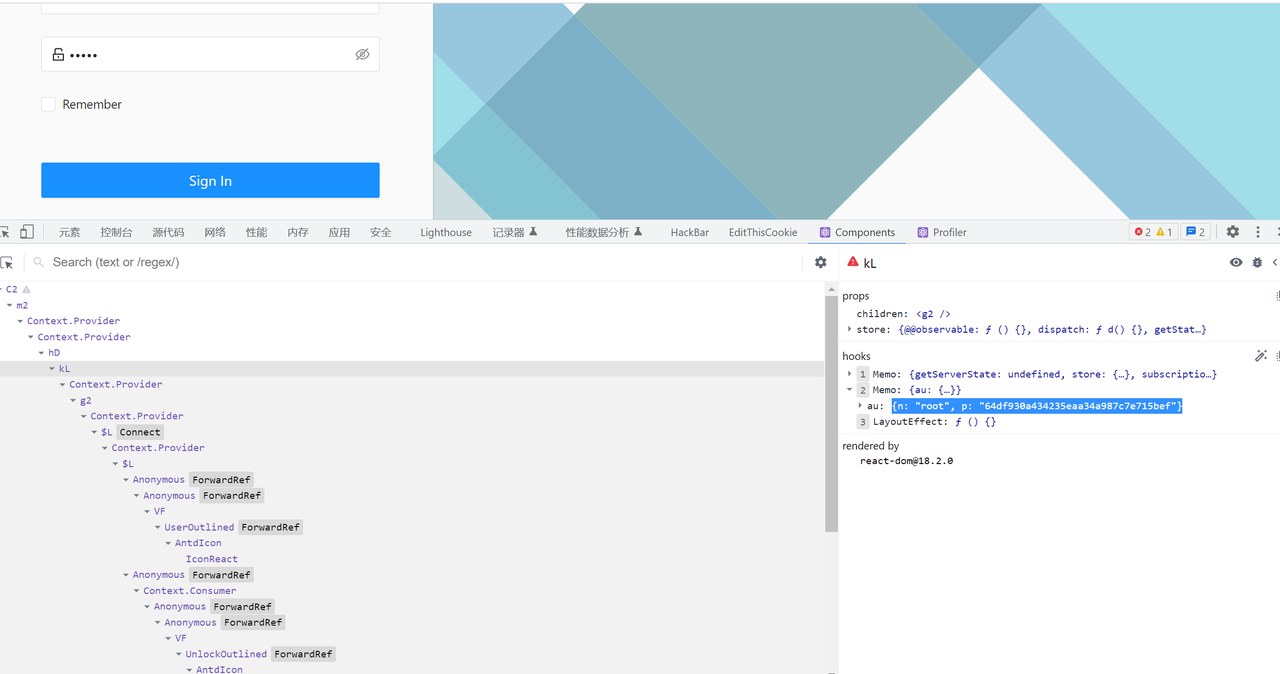Click the inspect element picker icon

[x=5, y=232]
